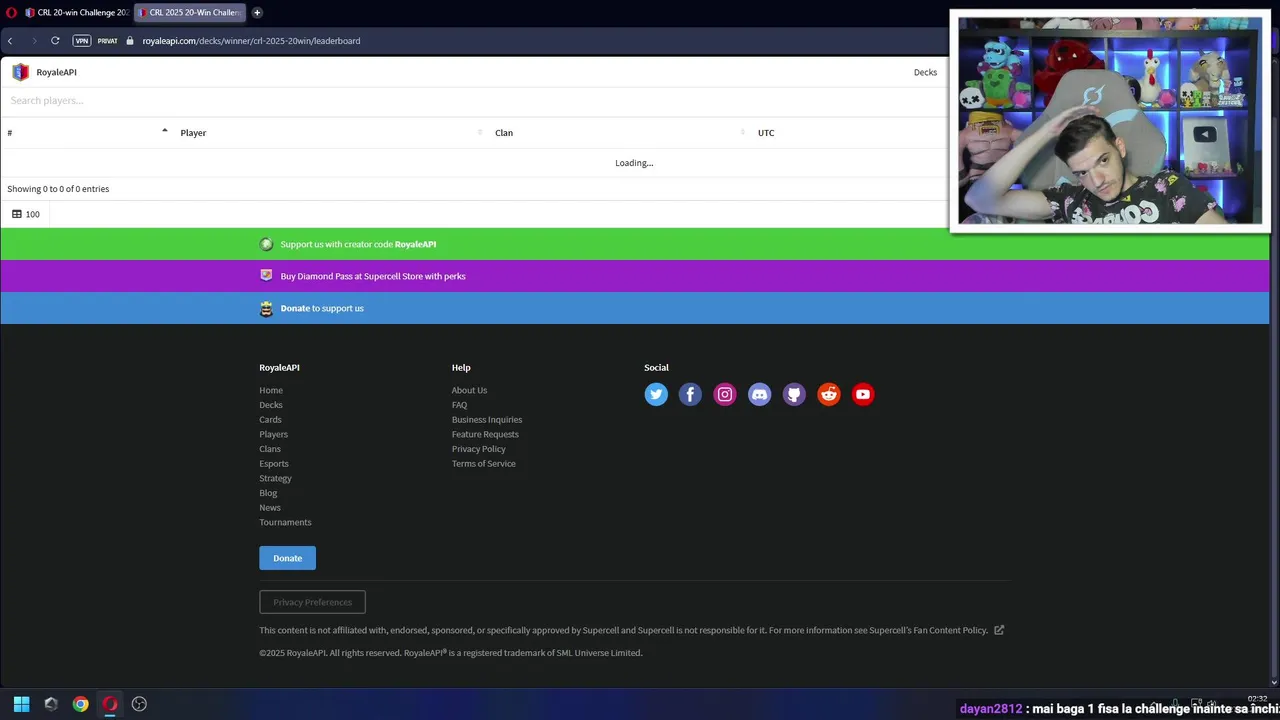Viewport: 1280px width, 720px height.
Task: Go to Home in footer
Action: pyautogui.click(x=271, y=390)
